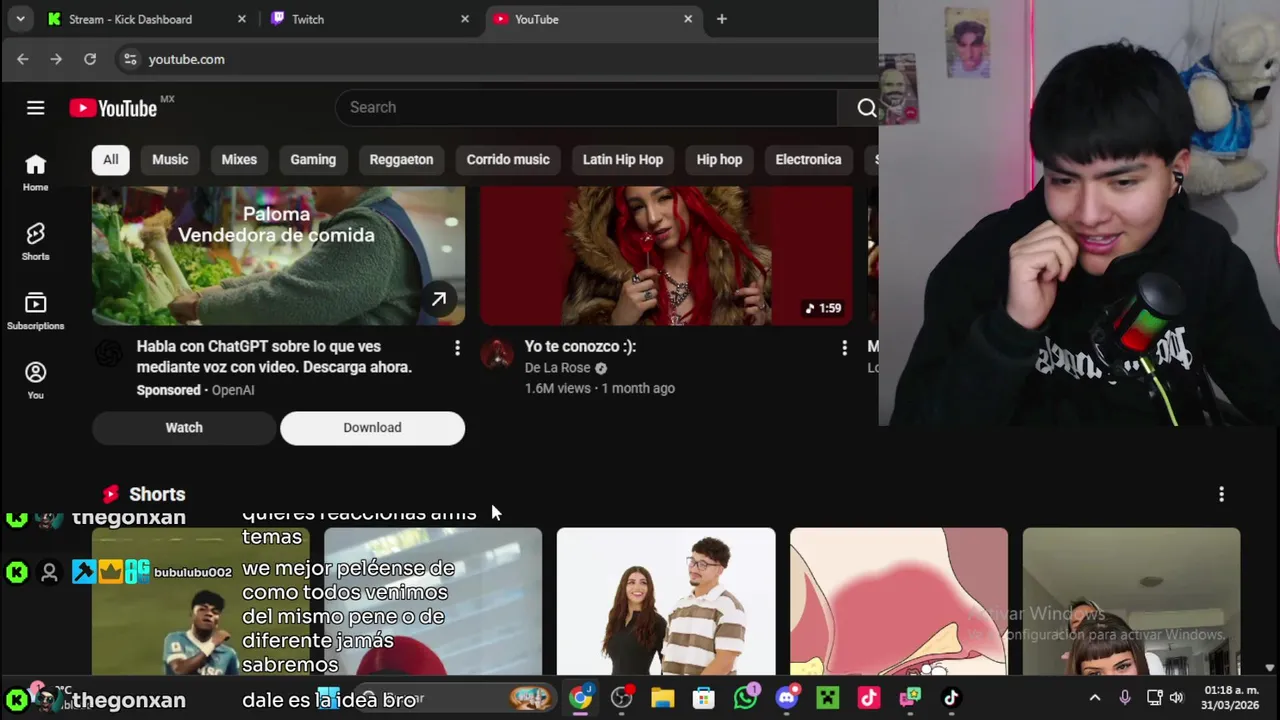Image resolution: width=1280 pixels, height=720 pixels.
Task: Click the Download button on the ad
Action: click(372, 428)
